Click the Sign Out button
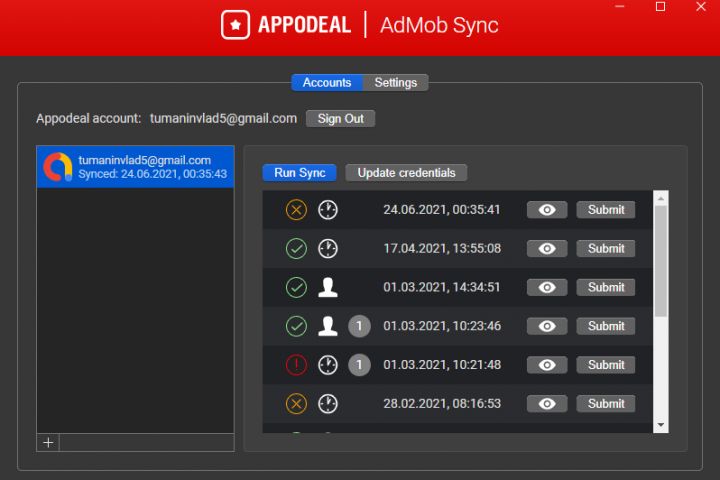Image resolution: width=720 pixels, height=480 pixels. coord(340,119)
